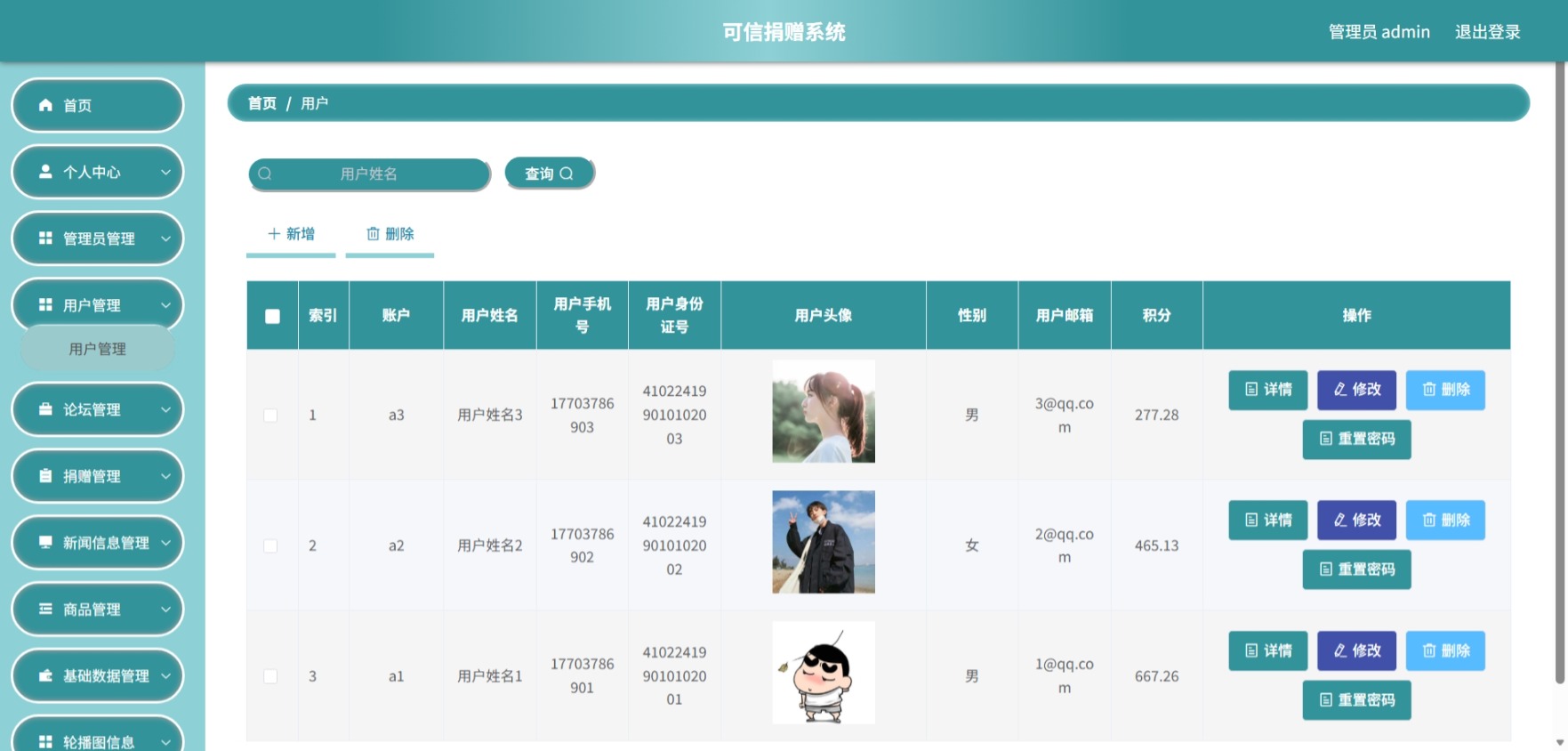Screen dimensions: 1568x751
Task: Click the 详情 icon for row a2
Action: pyautogui.click(x=1251, y=521)
